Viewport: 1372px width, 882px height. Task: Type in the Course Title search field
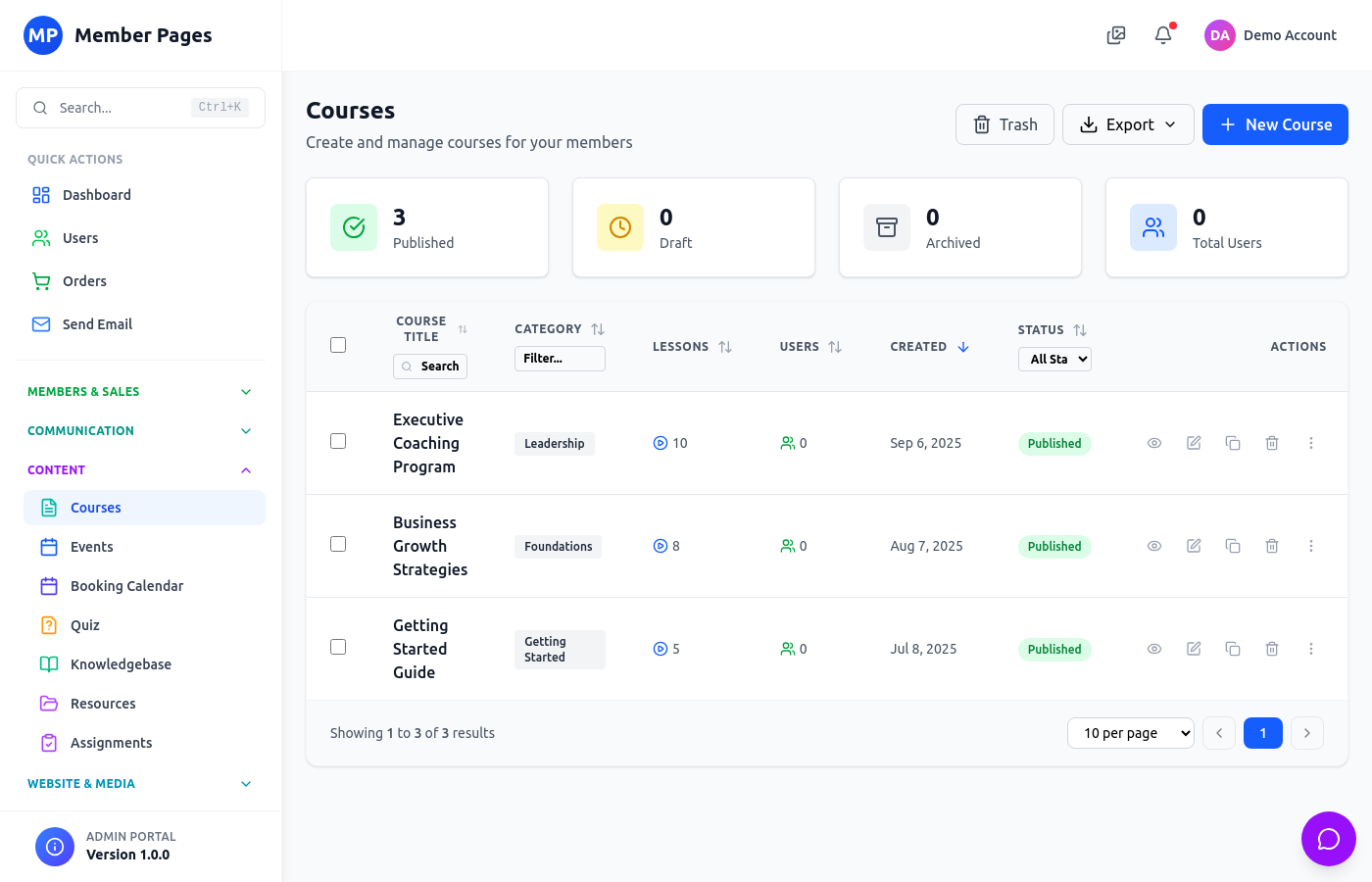[x=430, y=366]
